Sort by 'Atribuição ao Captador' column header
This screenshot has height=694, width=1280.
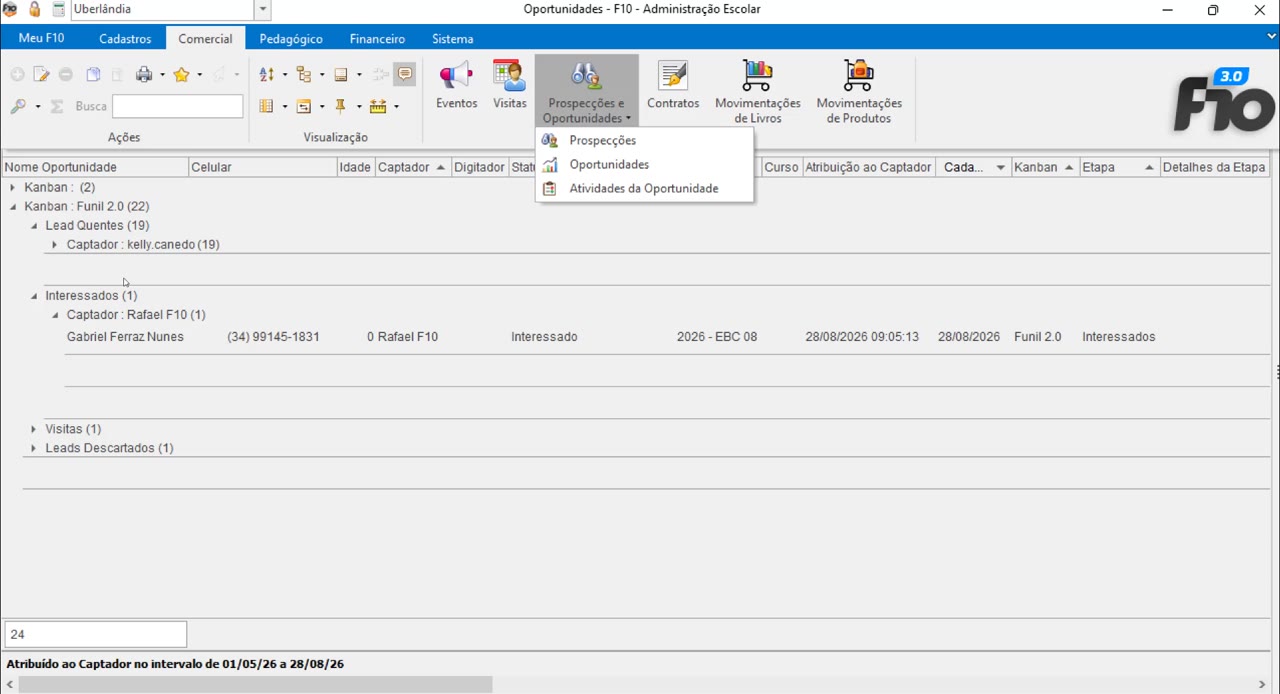tap(868, 167)
